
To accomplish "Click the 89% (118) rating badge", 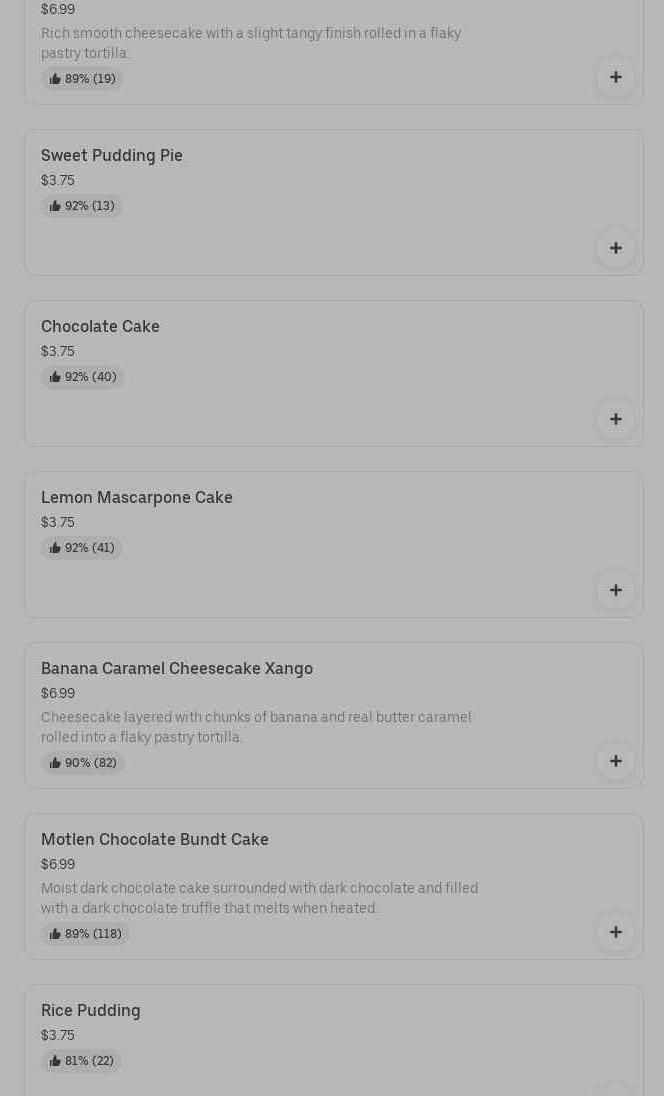I will (85, 934).
